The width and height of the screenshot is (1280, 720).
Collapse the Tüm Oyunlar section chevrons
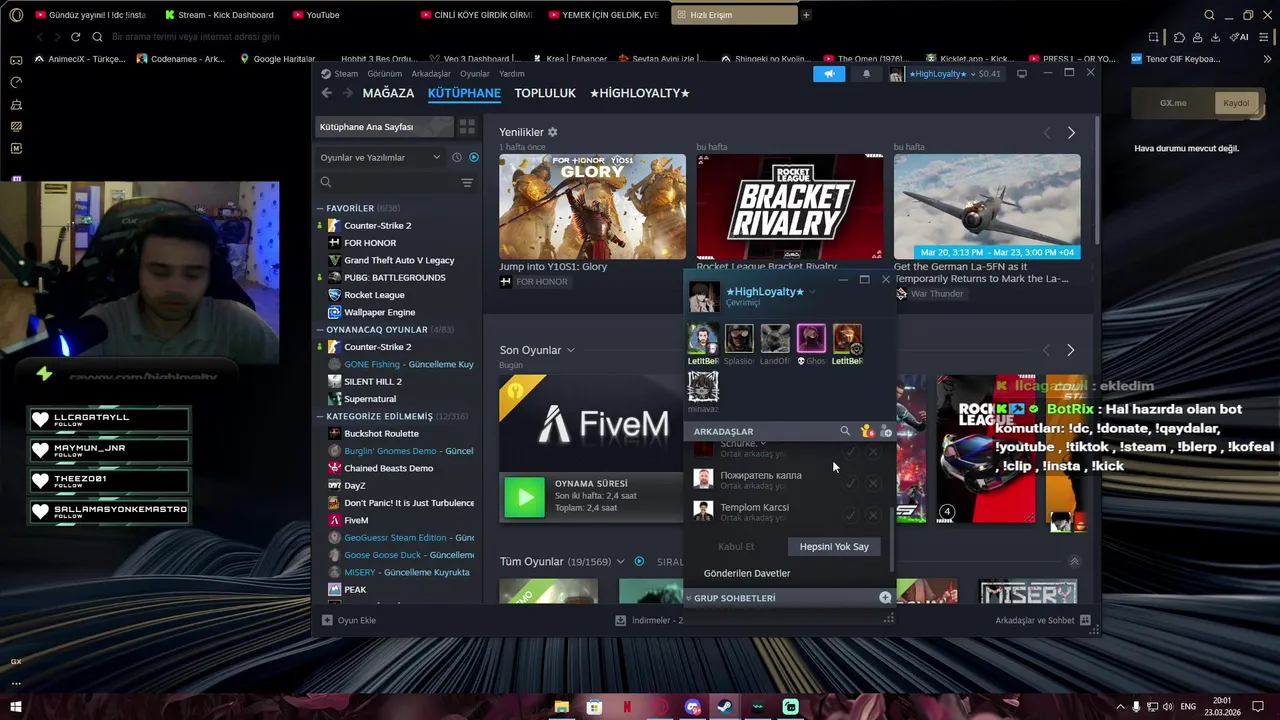click(1074, 562)
